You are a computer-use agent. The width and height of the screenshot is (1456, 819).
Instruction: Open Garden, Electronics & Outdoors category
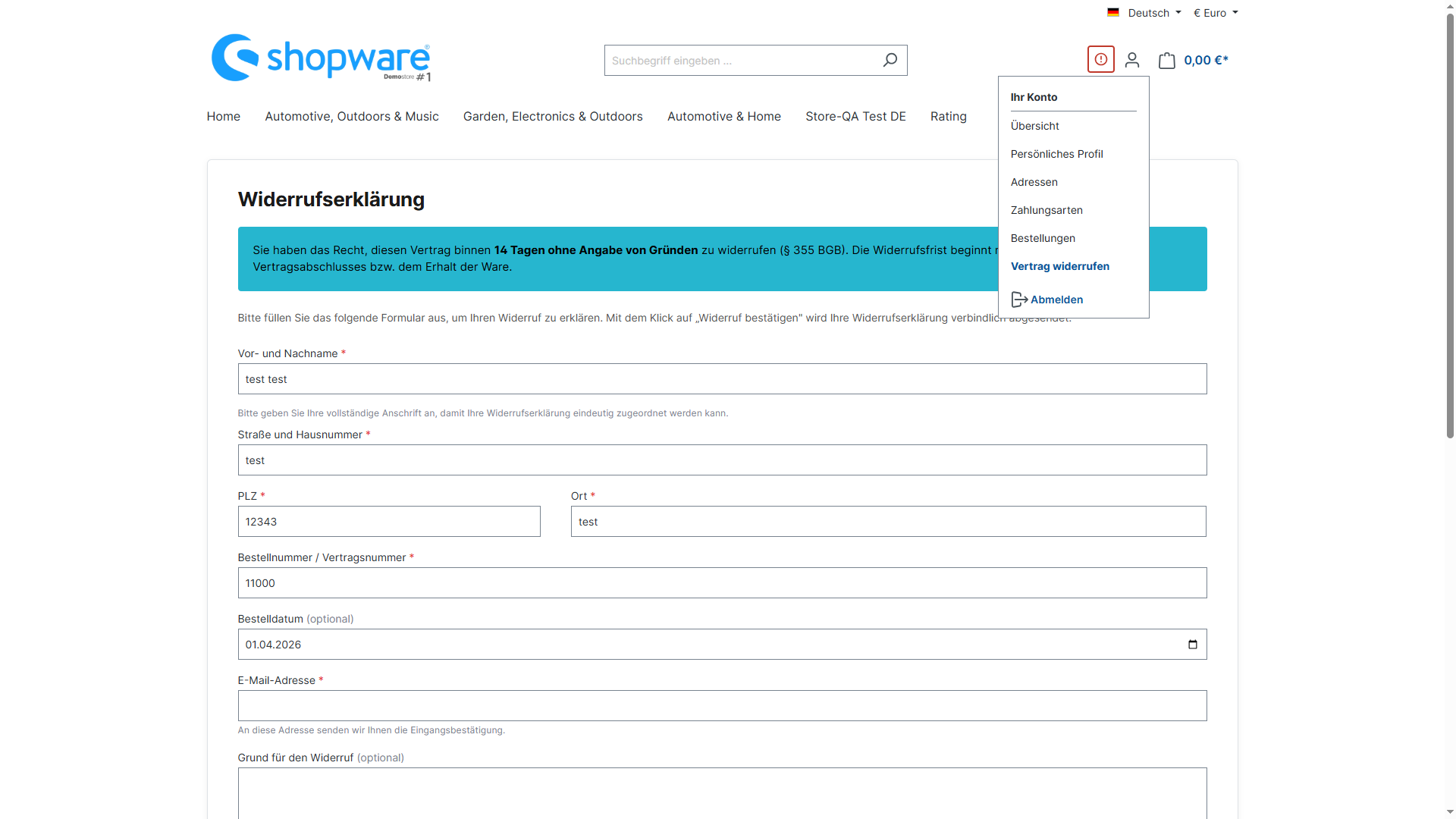553,116
